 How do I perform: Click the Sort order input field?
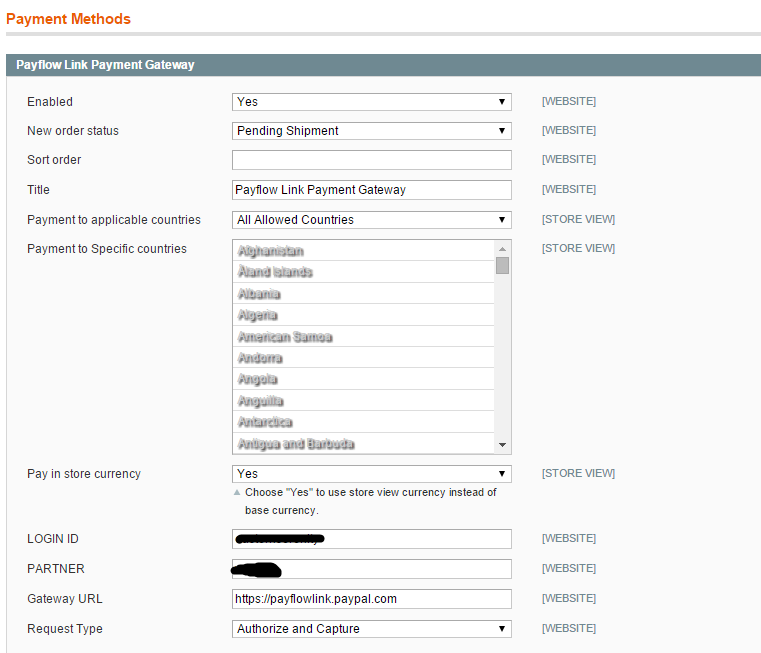coord(372,160)
